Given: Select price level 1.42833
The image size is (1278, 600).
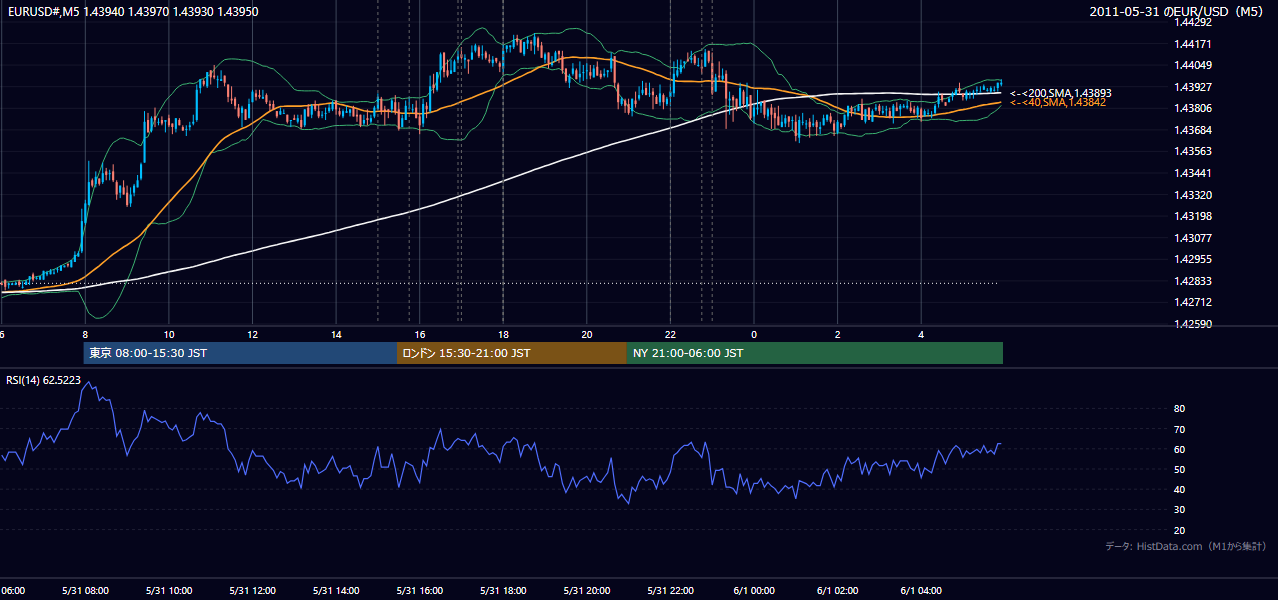Looking at the screenshot, I should click(1193, 281).
